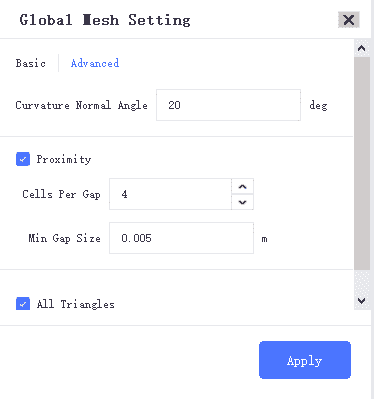Click the Min Gap Size label
The width and height of the screenshot is (374, 399).
coord(64,238)
